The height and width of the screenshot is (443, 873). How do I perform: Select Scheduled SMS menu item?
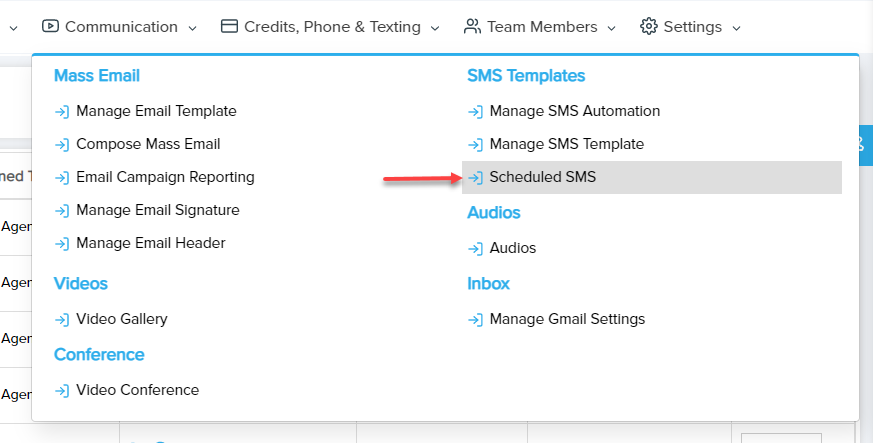point(542,177)
